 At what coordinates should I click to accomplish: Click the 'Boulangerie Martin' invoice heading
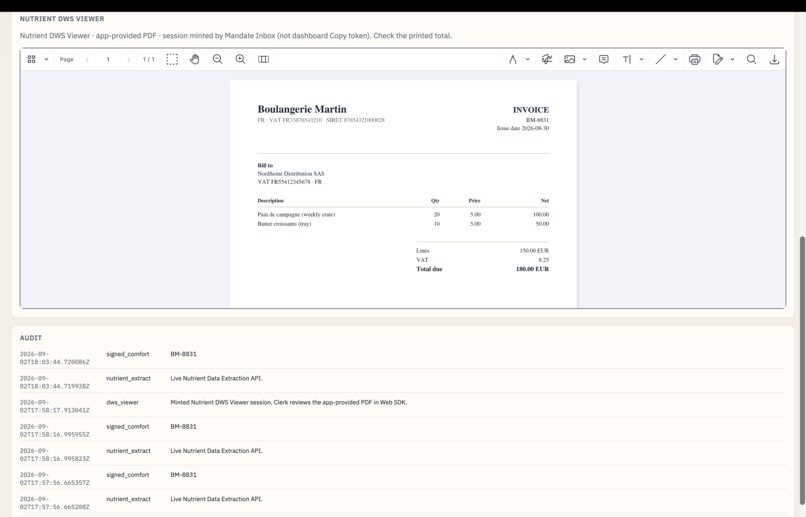point(302,109)
